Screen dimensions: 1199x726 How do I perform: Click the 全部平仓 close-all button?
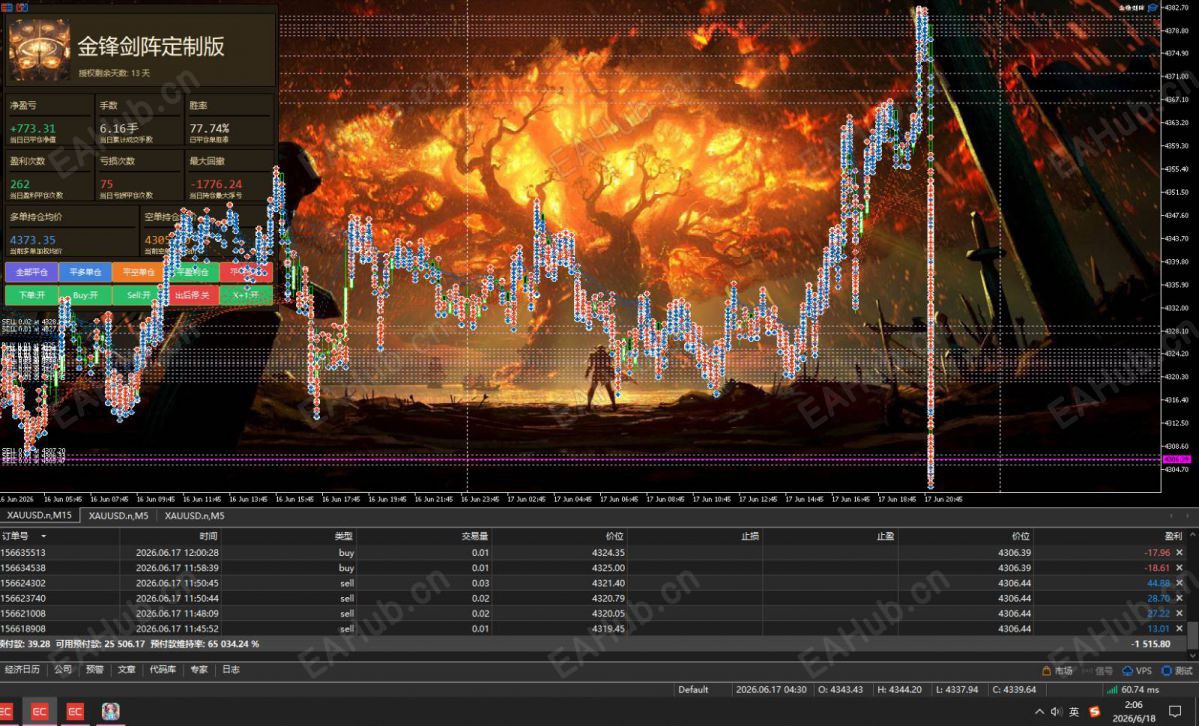pos(31,272)
